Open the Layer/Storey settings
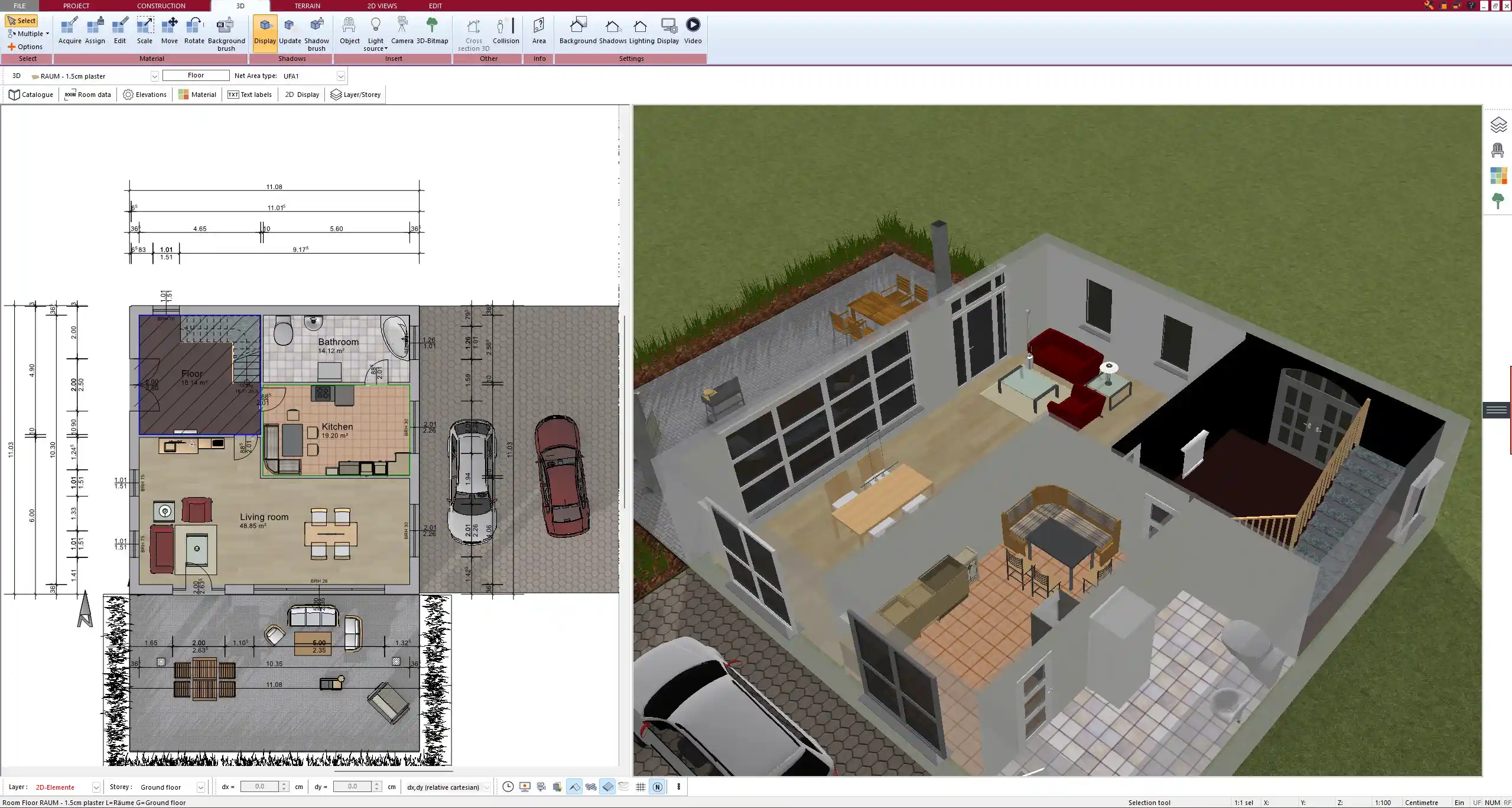 (x=355, y=95)
